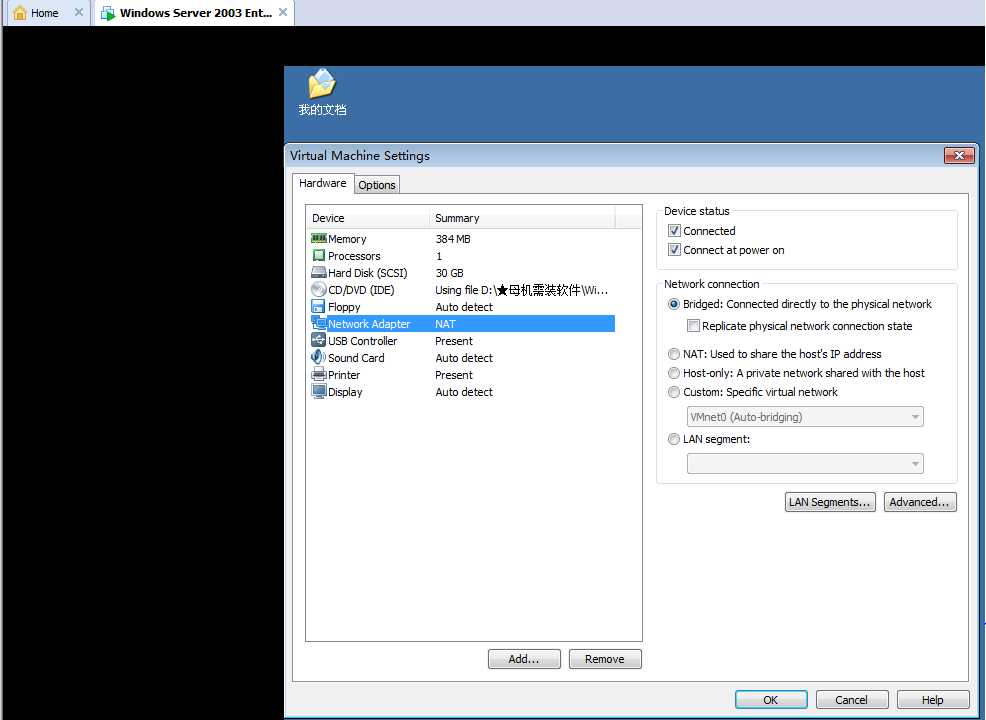
Task: Click the Advanced... button
Action: click(x=919, y=502)
